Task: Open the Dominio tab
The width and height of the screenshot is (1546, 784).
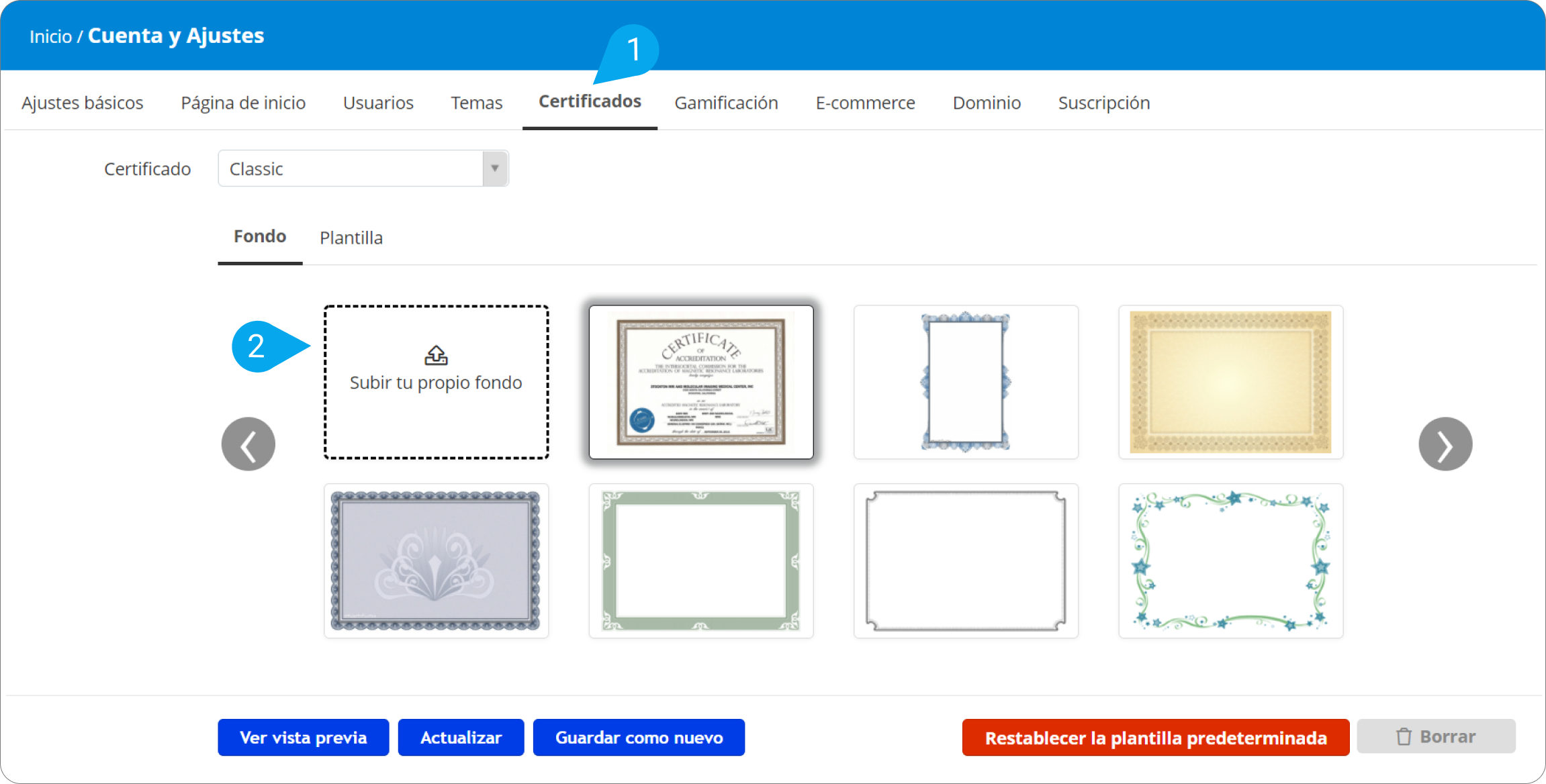Action: coord(987,103)
